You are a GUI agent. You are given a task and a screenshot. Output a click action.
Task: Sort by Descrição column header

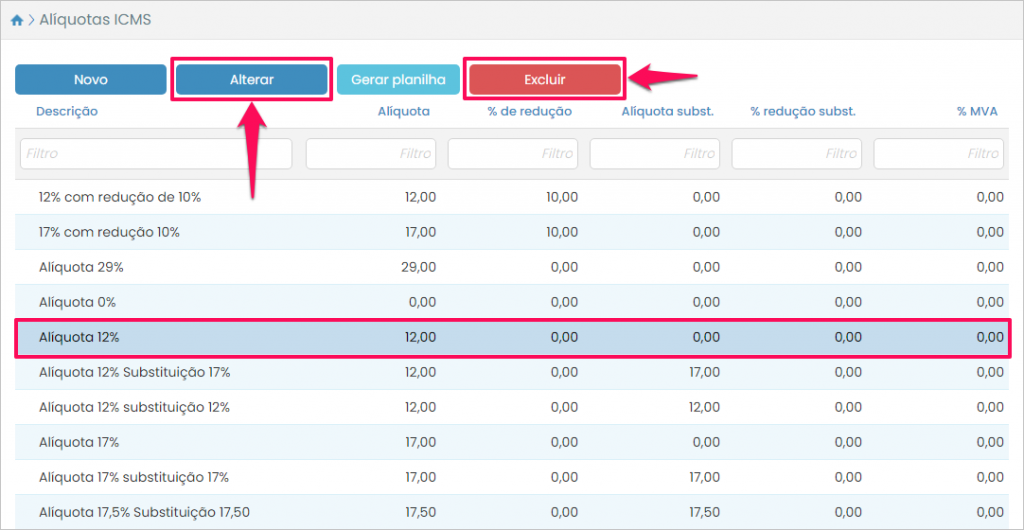tap(67, 111)
